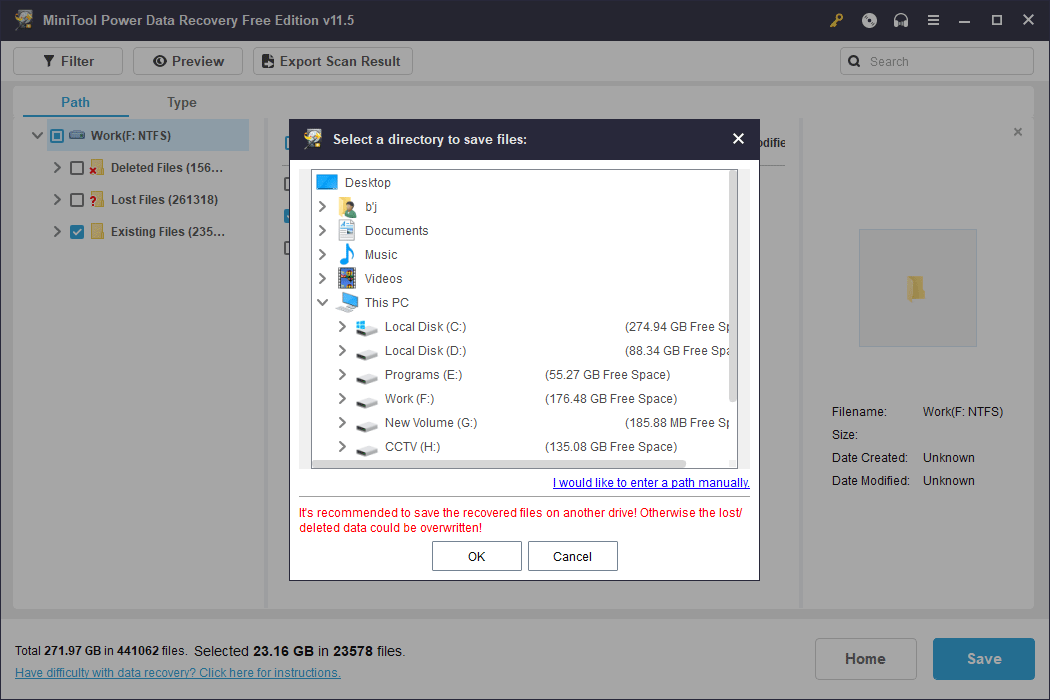Click inside the Search field

[940, 61]
